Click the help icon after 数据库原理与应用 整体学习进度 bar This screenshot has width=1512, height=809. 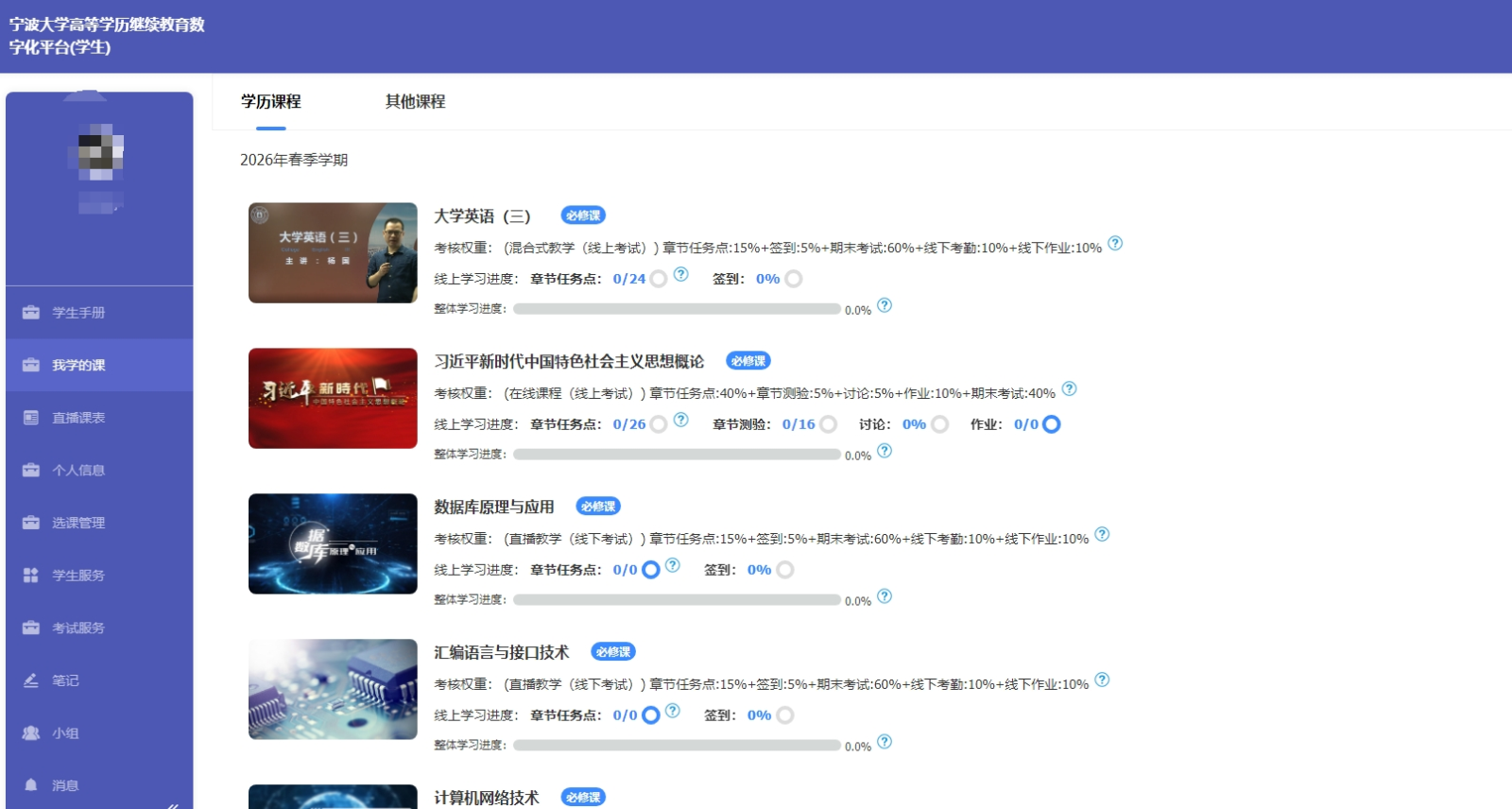click(x=885, y=596)
